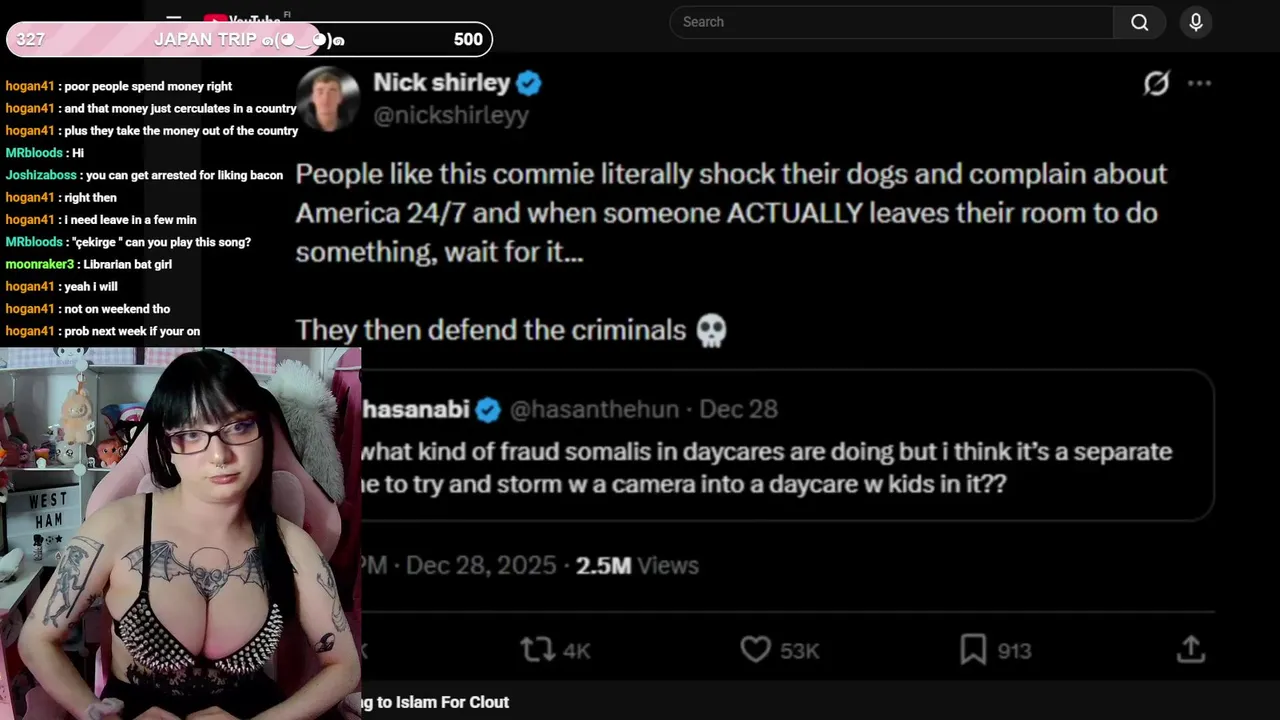The height and width of the screenshot is (720, 1280).
Task: Share the post via the upload arrow icon
Action: tap(1190, 650)
